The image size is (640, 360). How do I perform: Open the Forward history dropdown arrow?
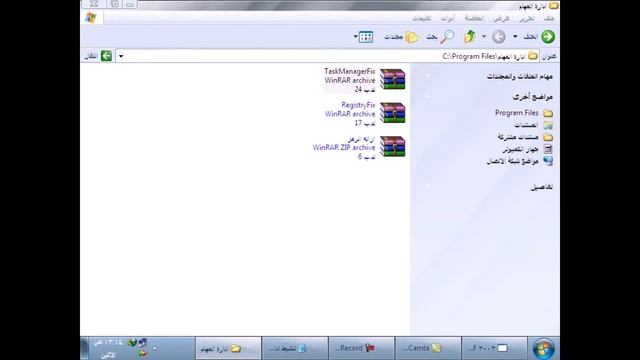click(484, 37)
